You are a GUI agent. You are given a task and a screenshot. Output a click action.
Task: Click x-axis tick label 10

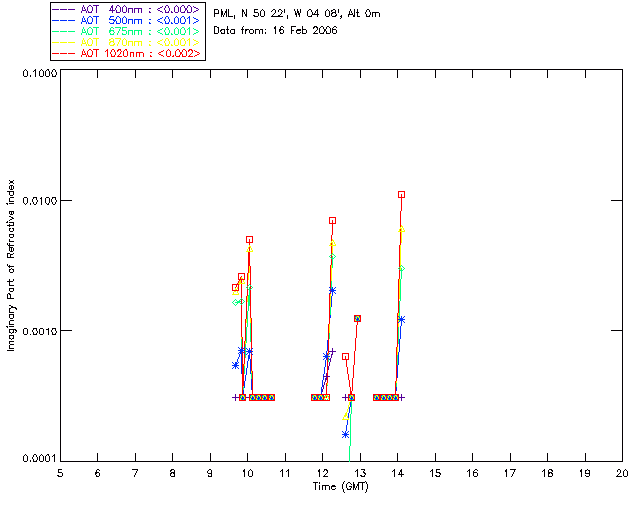click(247, 473)
